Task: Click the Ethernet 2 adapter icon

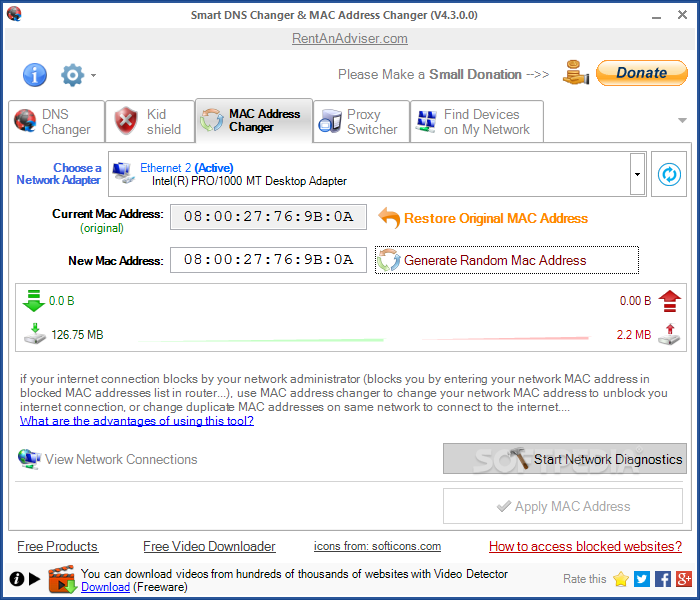Action: [x=124, y=173]
